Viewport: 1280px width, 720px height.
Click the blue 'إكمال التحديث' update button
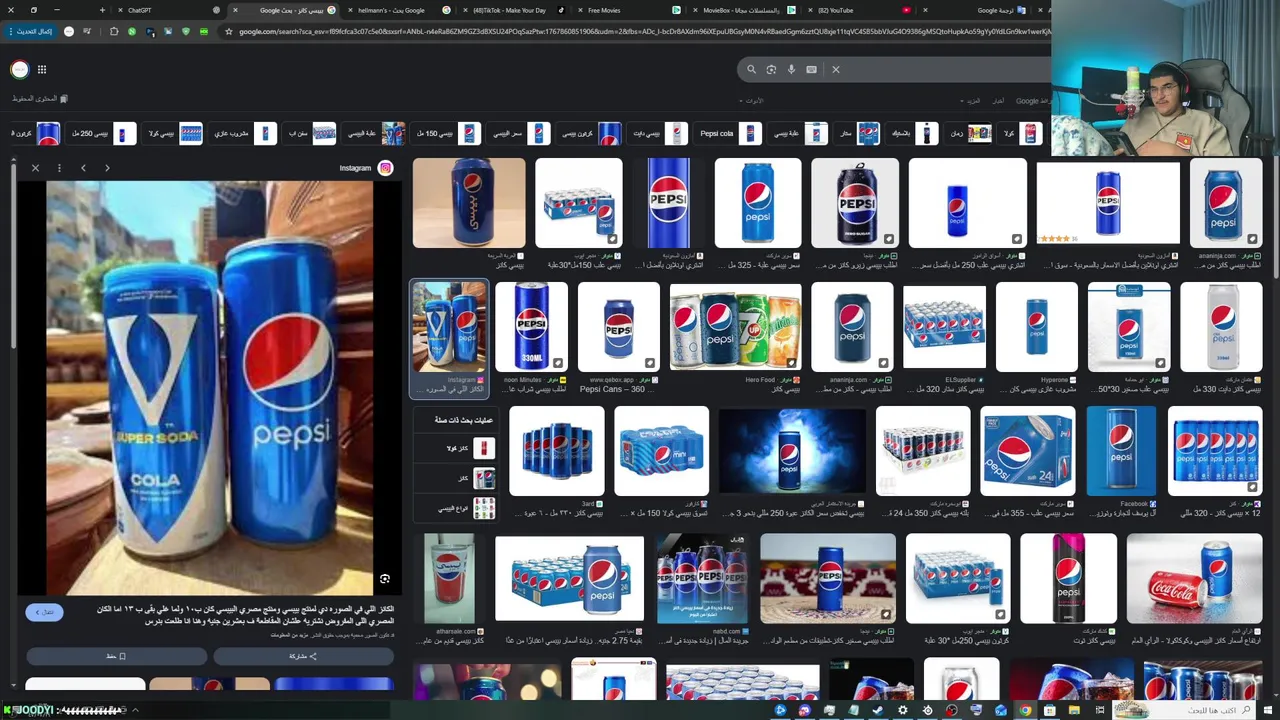[x=31, y=32]
